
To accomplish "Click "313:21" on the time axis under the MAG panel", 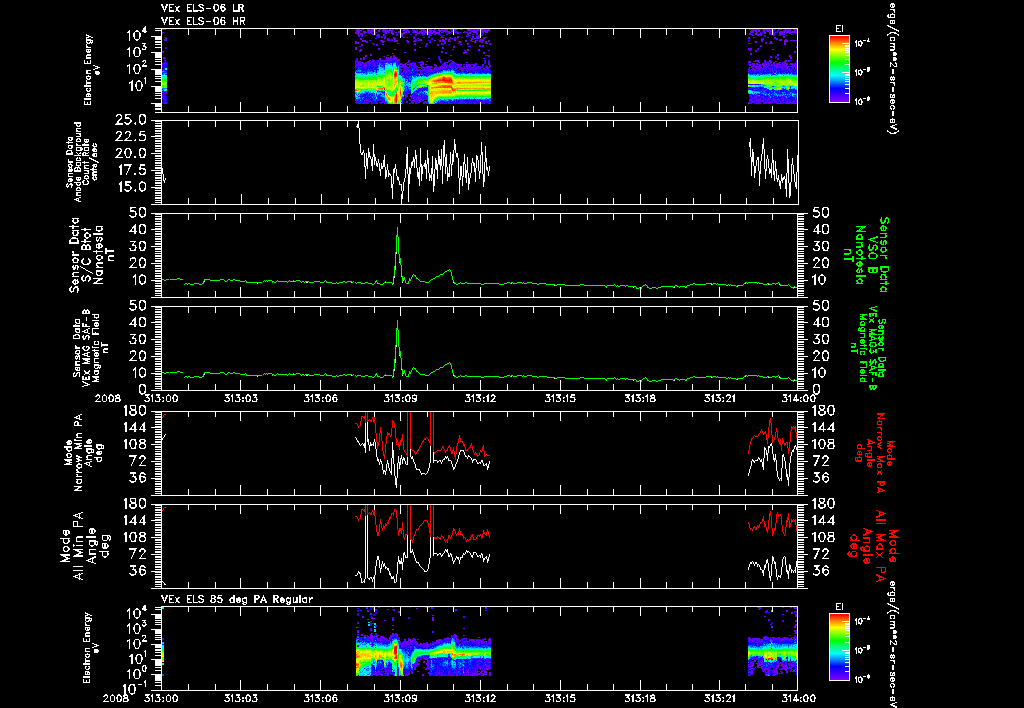I will pos(720,398).
